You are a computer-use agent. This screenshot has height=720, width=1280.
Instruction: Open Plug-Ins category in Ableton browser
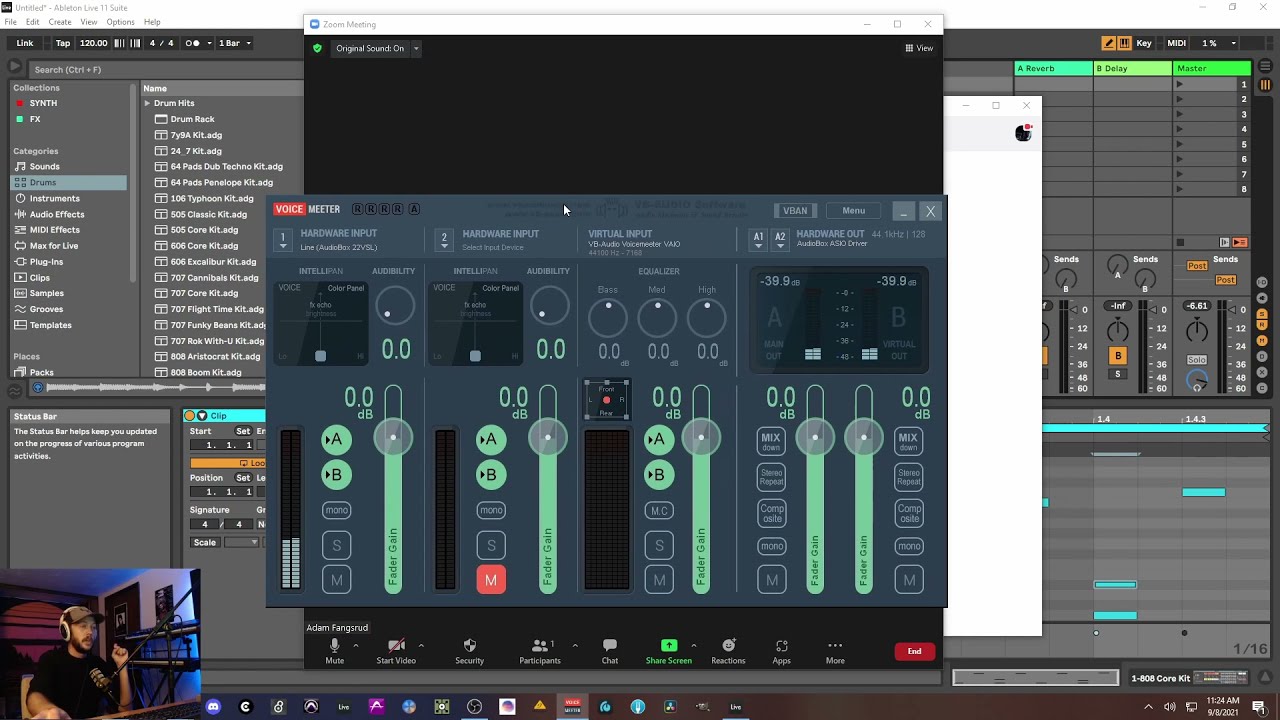(x=46, y=262)
